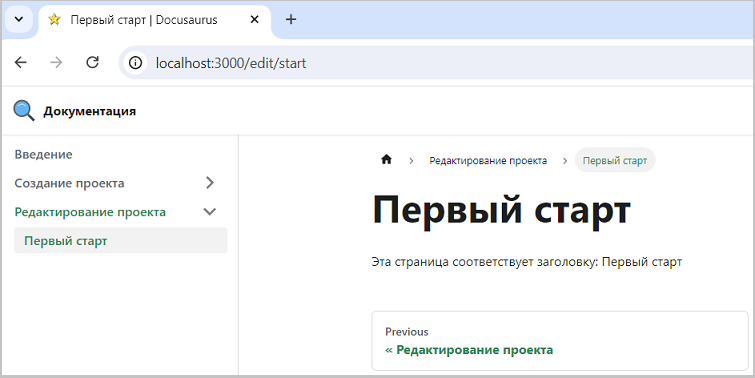View site information icon in address bar
The image size is (755, 378).
click(x=136, y=63)
